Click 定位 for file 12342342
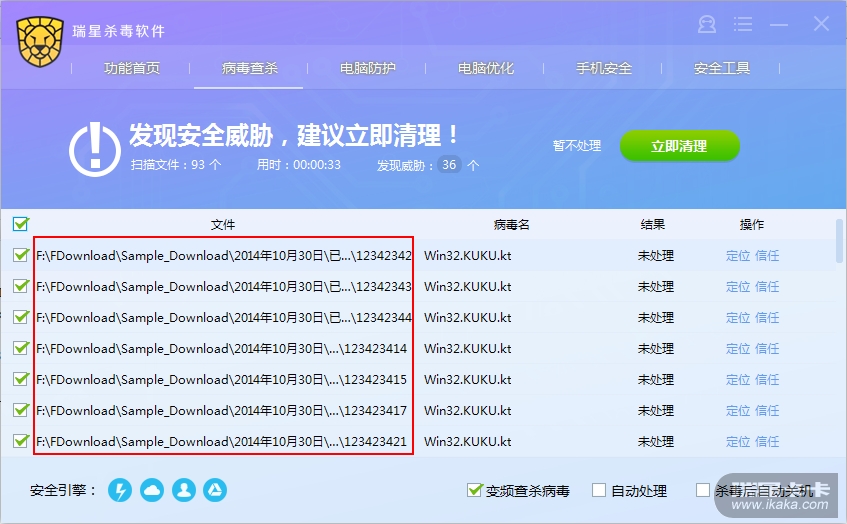Image resolution: width=847 pixels, height=524 pixels. [738, 256]
